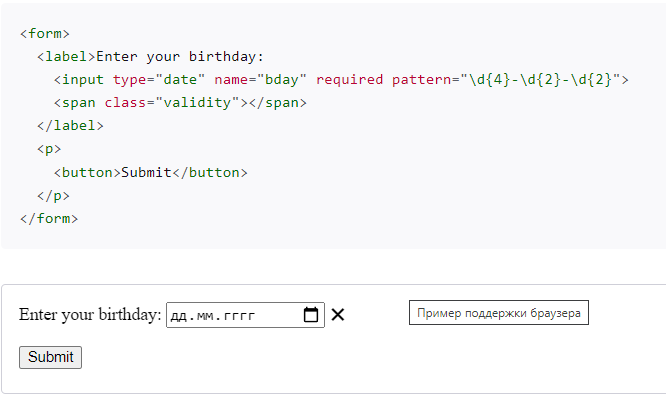Click the 'Enter your birthday:' label in the form
Image resolution: width=666 pixels, height=395 pixels.
point(90,315)
